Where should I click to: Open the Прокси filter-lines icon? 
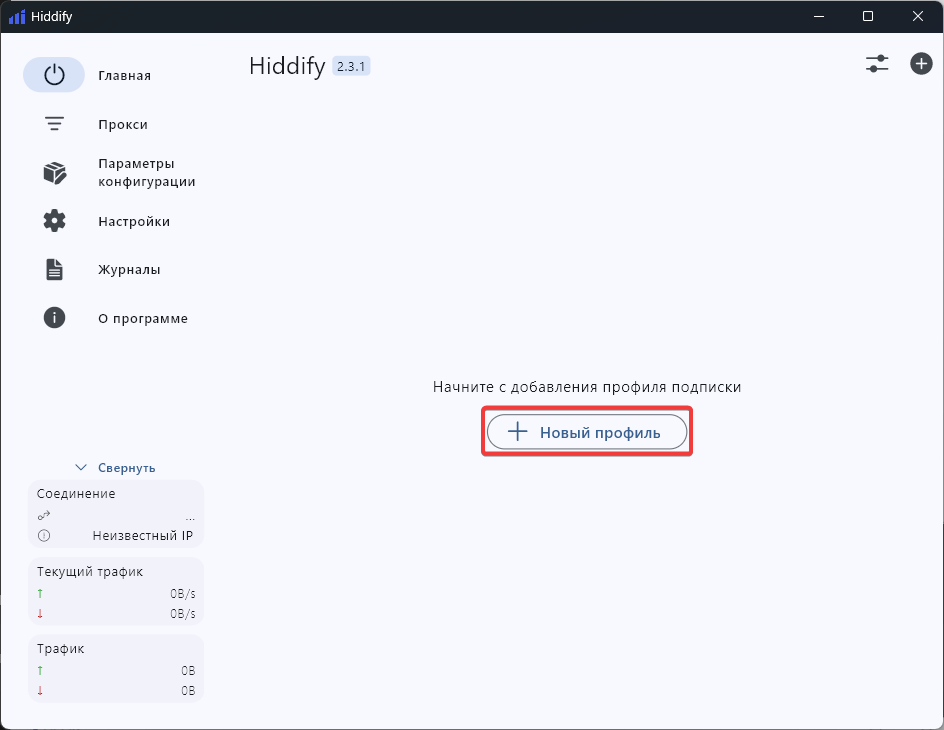54,124
